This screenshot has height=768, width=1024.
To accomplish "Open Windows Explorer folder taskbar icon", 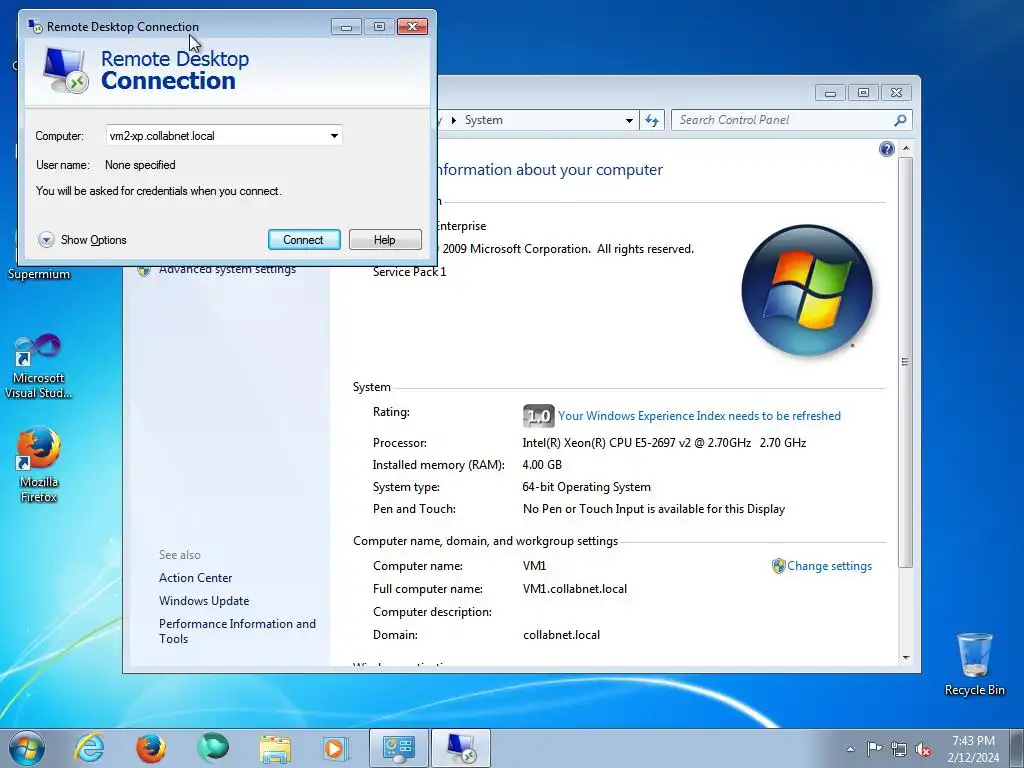I will [275, 748].
